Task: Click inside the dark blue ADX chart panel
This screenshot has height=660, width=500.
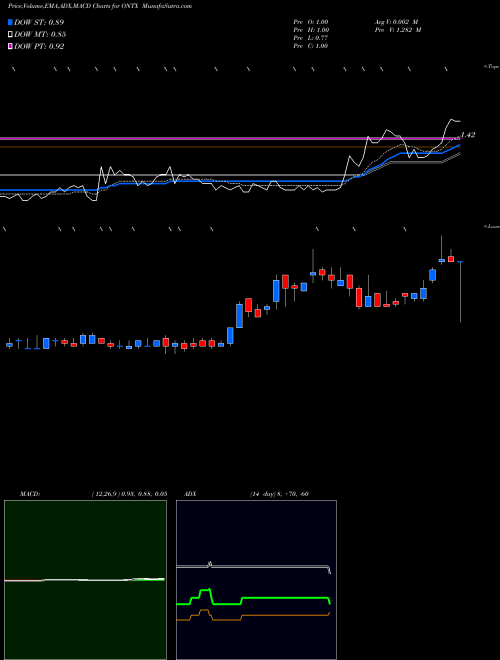Action: [256, 580]
